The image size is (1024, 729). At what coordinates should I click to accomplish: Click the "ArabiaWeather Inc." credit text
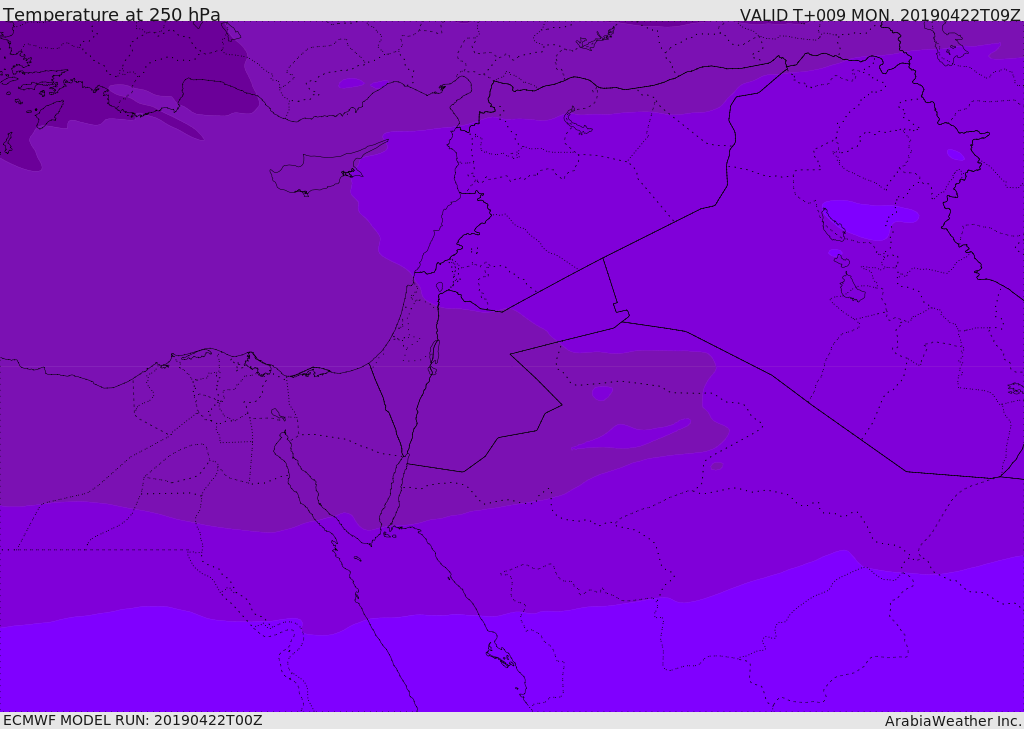click(x=953, y=721)
